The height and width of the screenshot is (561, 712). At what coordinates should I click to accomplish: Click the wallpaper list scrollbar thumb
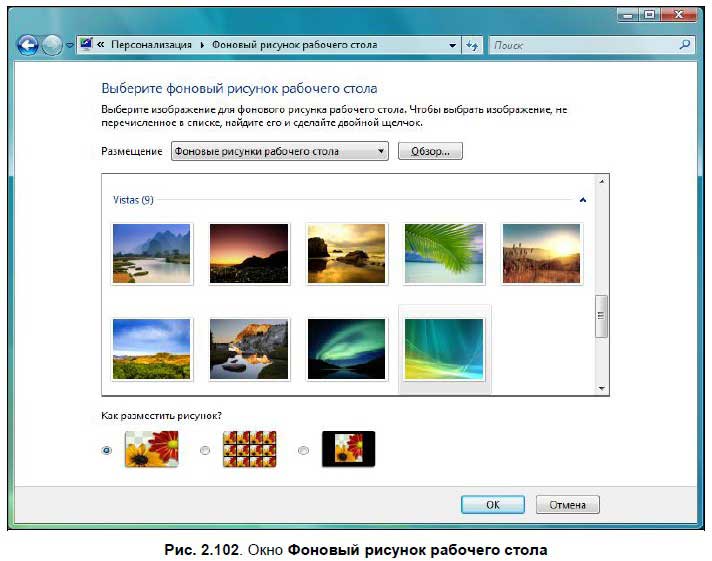(601, 316)
